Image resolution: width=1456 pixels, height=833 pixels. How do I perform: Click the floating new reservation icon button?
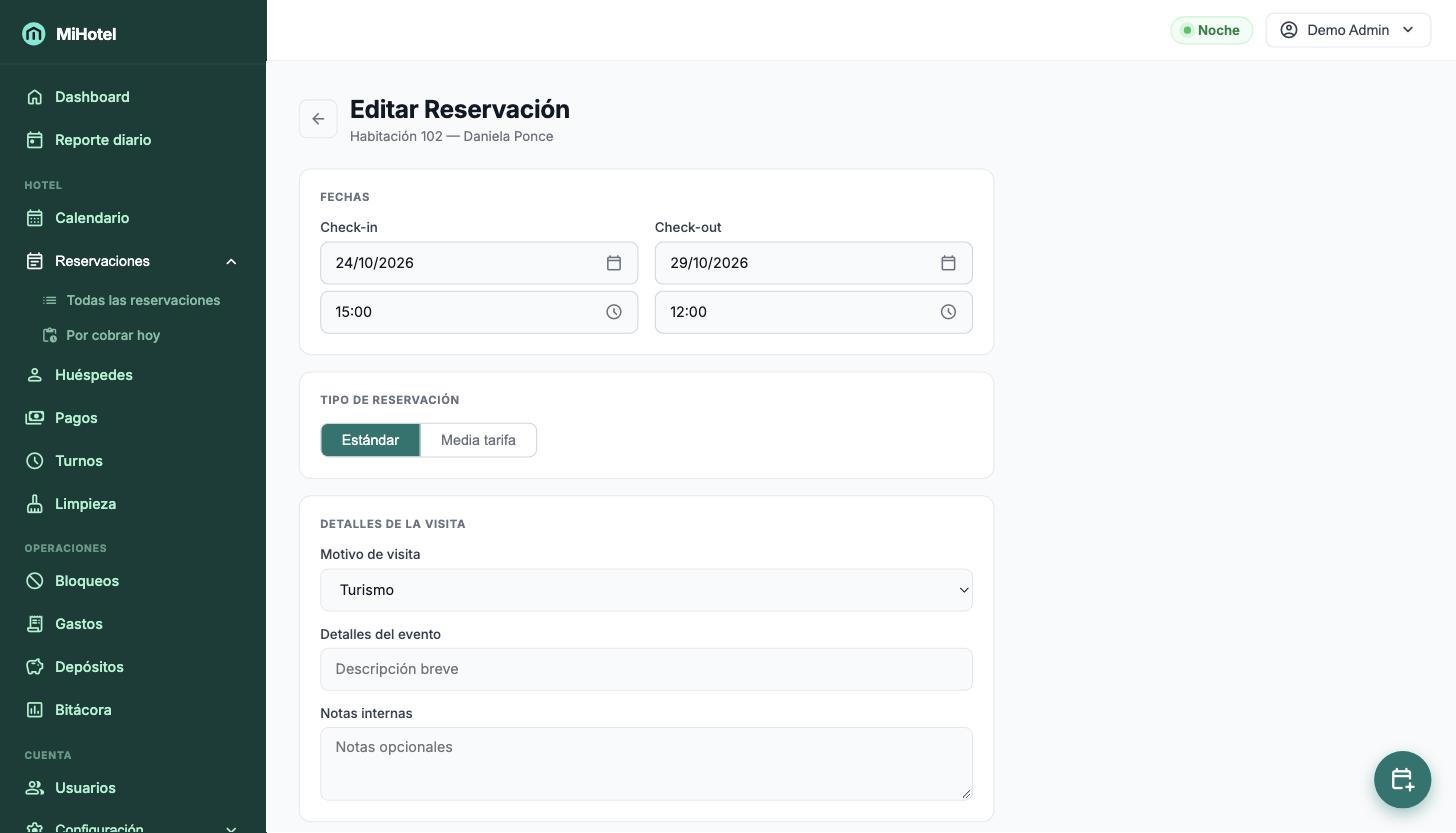(x=1402, y=780)
